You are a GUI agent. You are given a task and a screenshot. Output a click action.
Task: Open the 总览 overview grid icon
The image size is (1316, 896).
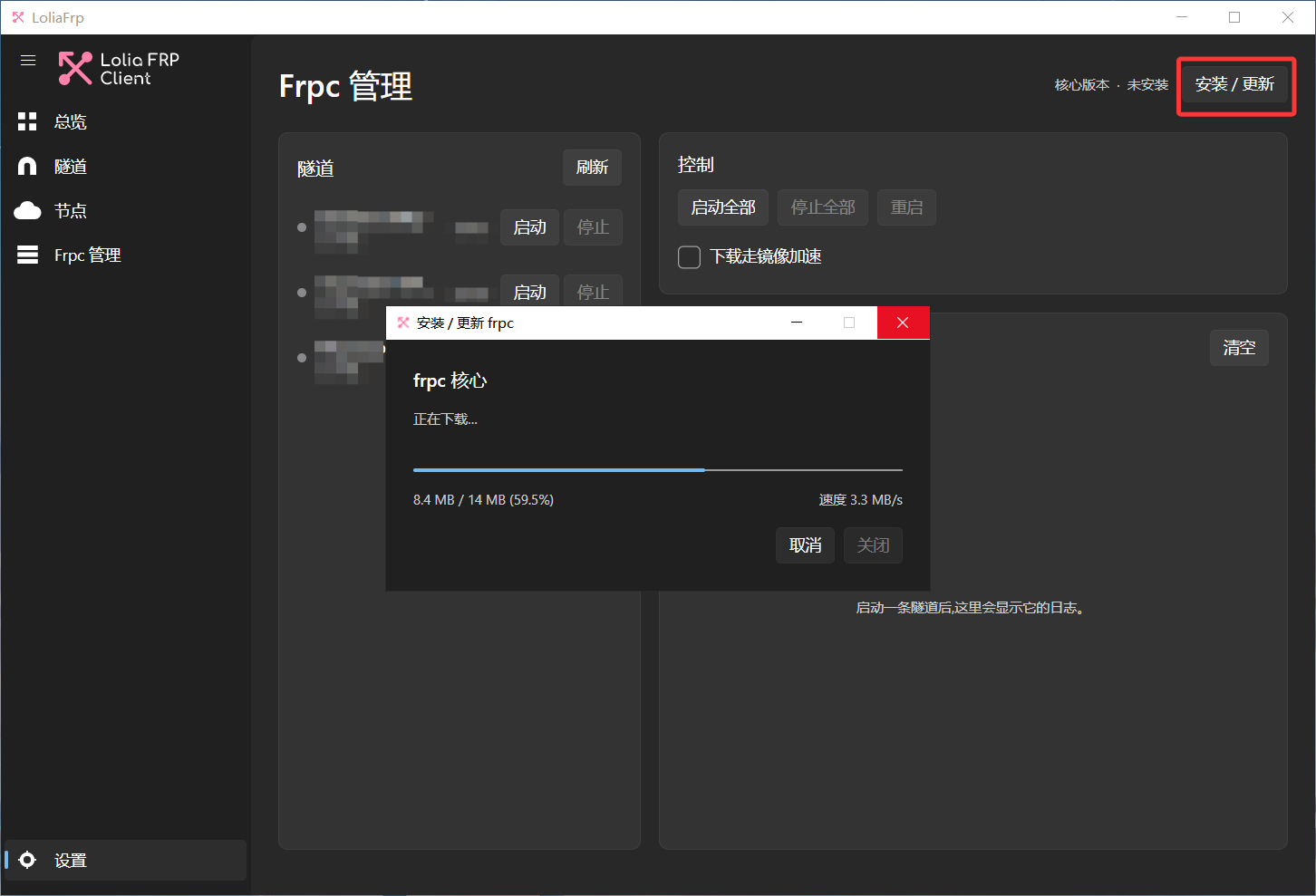pyautogui.click(x=27, y=121)
